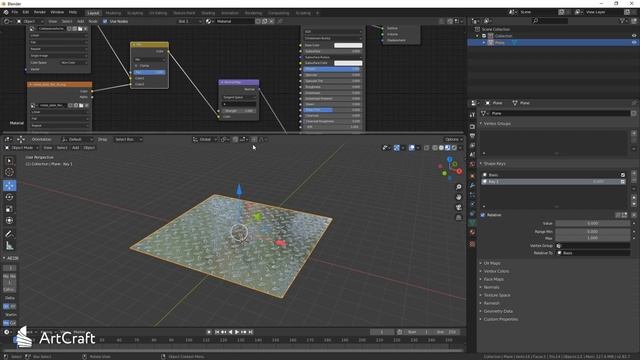Toggle visibility eye of Collection

tap(634, 36)
